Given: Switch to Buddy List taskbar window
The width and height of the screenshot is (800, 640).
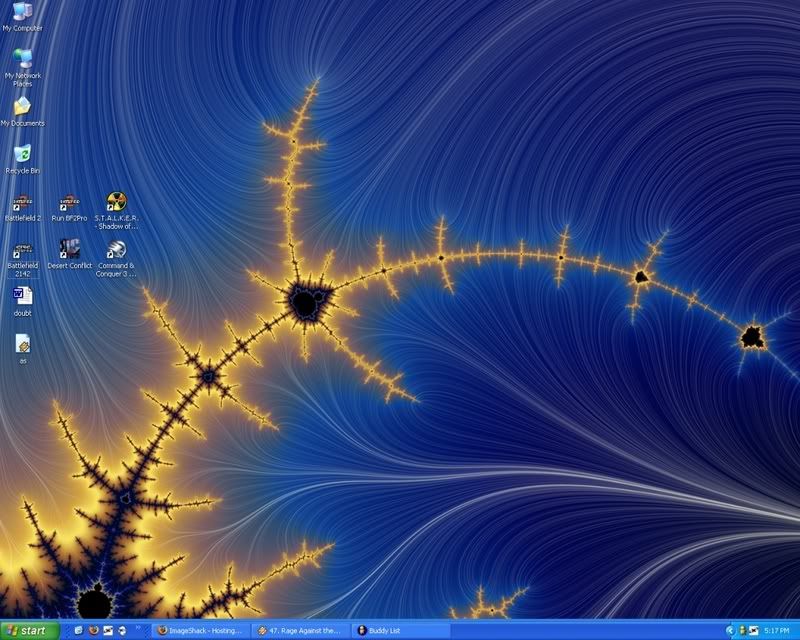Looking at the screenshot, I should point(401,631).
